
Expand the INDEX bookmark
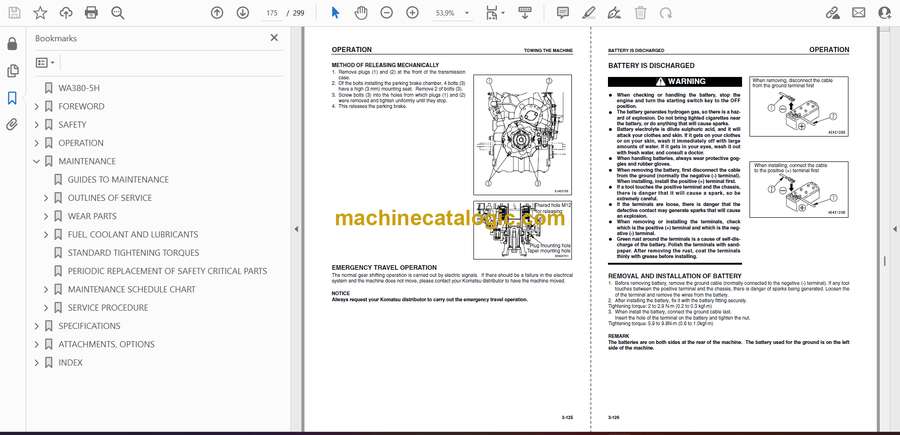click(37, 363)
